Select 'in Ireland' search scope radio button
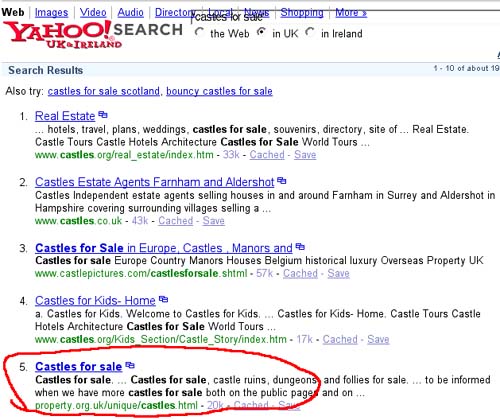This screenshot has width=500, height=420. (x=310, y=32)
